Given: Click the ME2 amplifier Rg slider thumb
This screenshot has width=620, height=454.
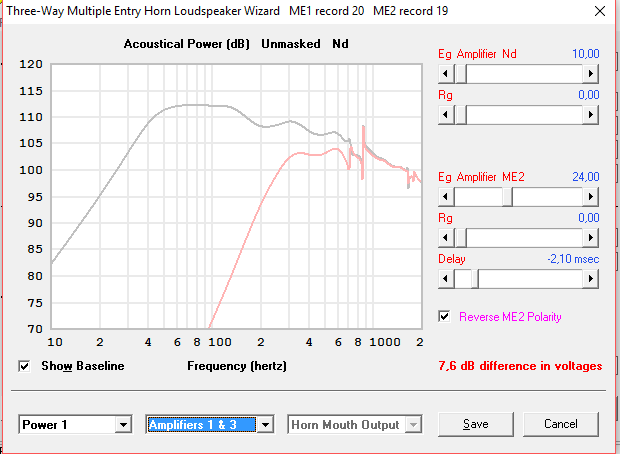Looking at the screenshot, I should (x=461, y=238).
